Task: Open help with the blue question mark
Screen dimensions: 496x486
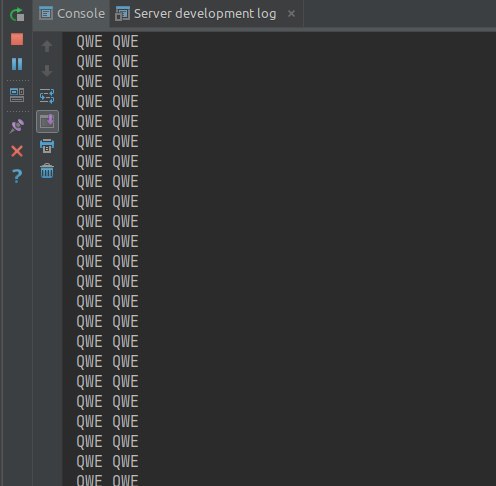Action: 17,176
